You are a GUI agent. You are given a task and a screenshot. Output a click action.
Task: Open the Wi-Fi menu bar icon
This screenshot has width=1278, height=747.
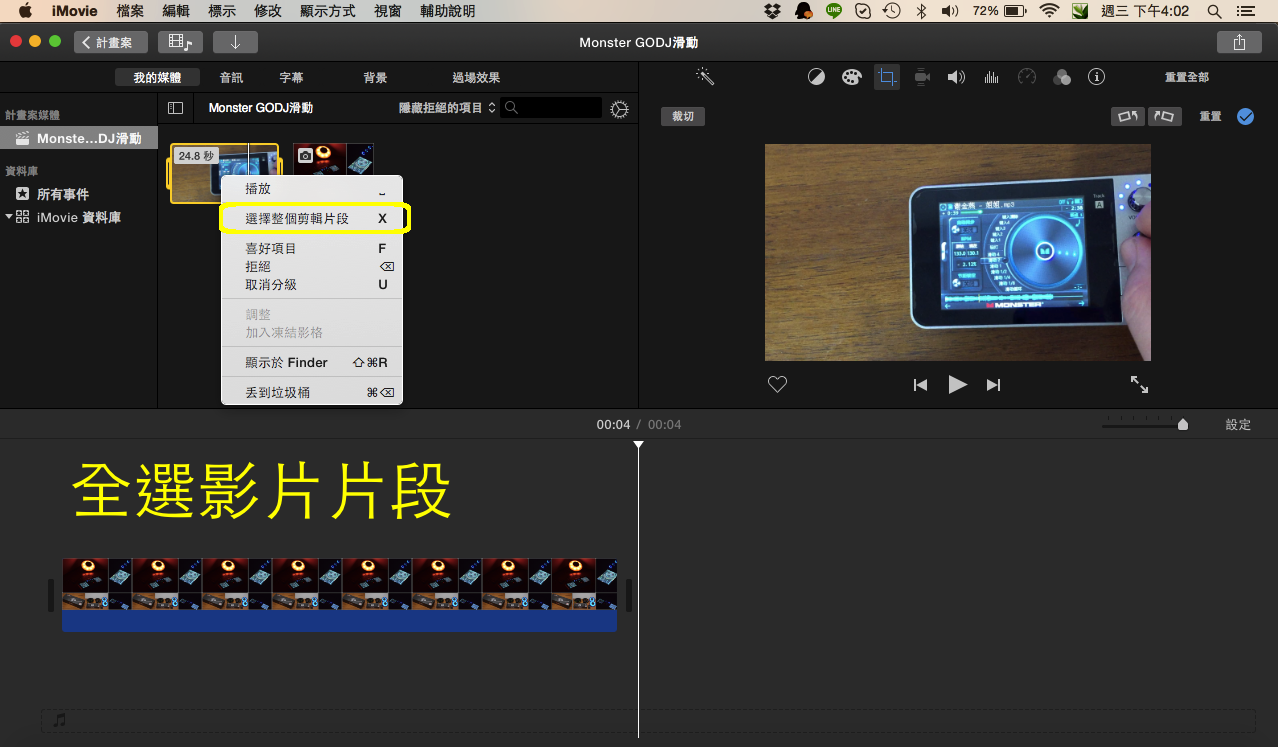(x=1048, y=11)
